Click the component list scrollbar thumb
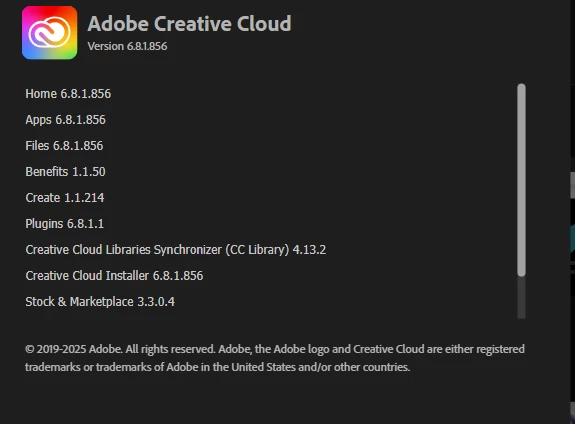 (x=521, y=180)
